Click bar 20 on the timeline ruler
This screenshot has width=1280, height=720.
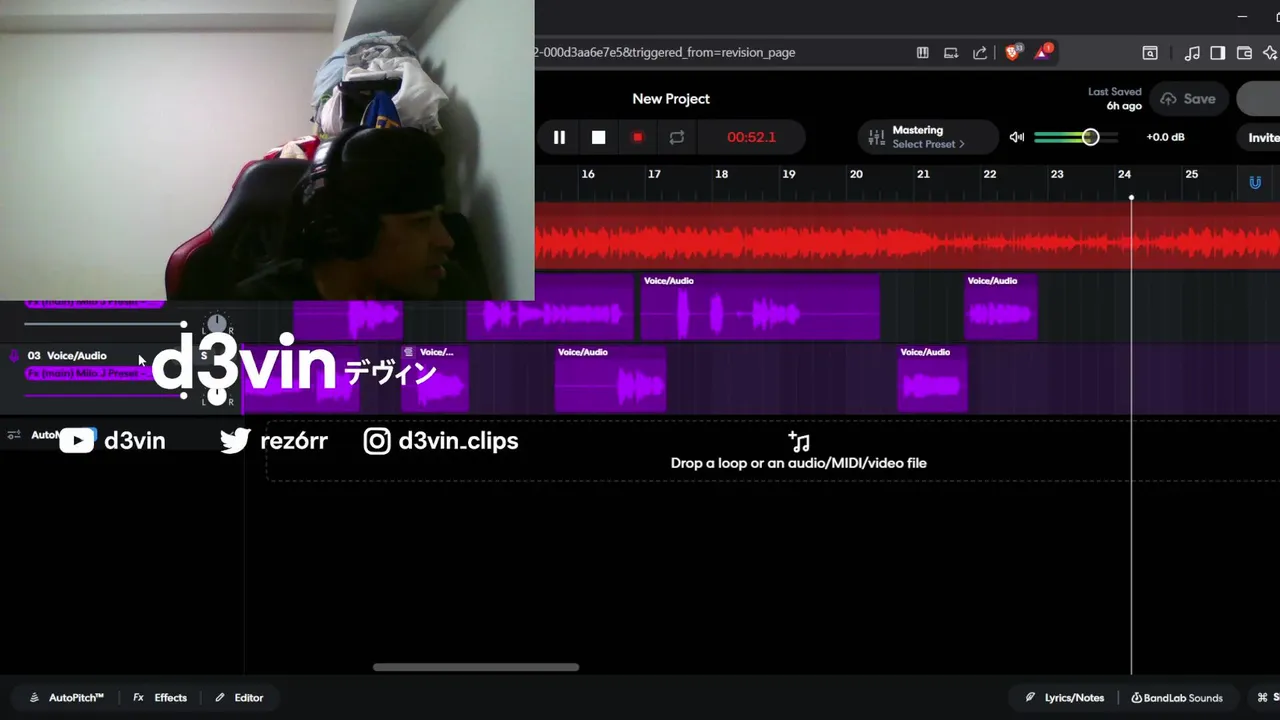click(x=856, y=174)
